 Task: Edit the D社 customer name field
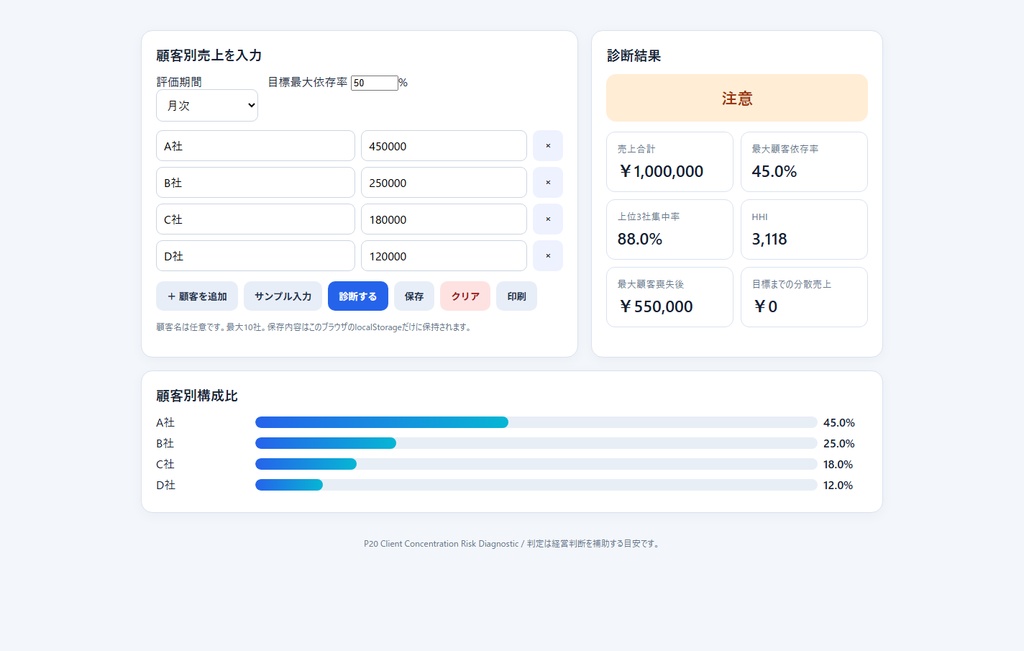[x=255, y=255]
